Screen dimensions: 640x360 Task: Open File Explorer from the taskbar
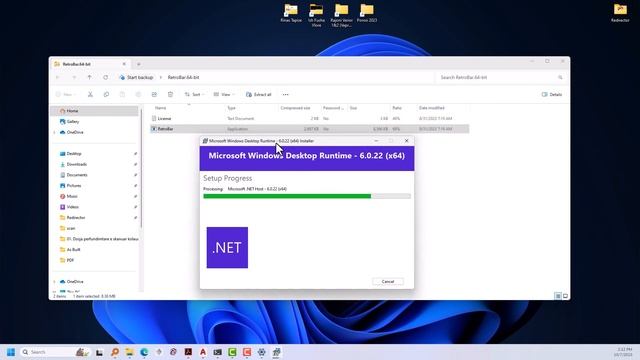[129, 352]
